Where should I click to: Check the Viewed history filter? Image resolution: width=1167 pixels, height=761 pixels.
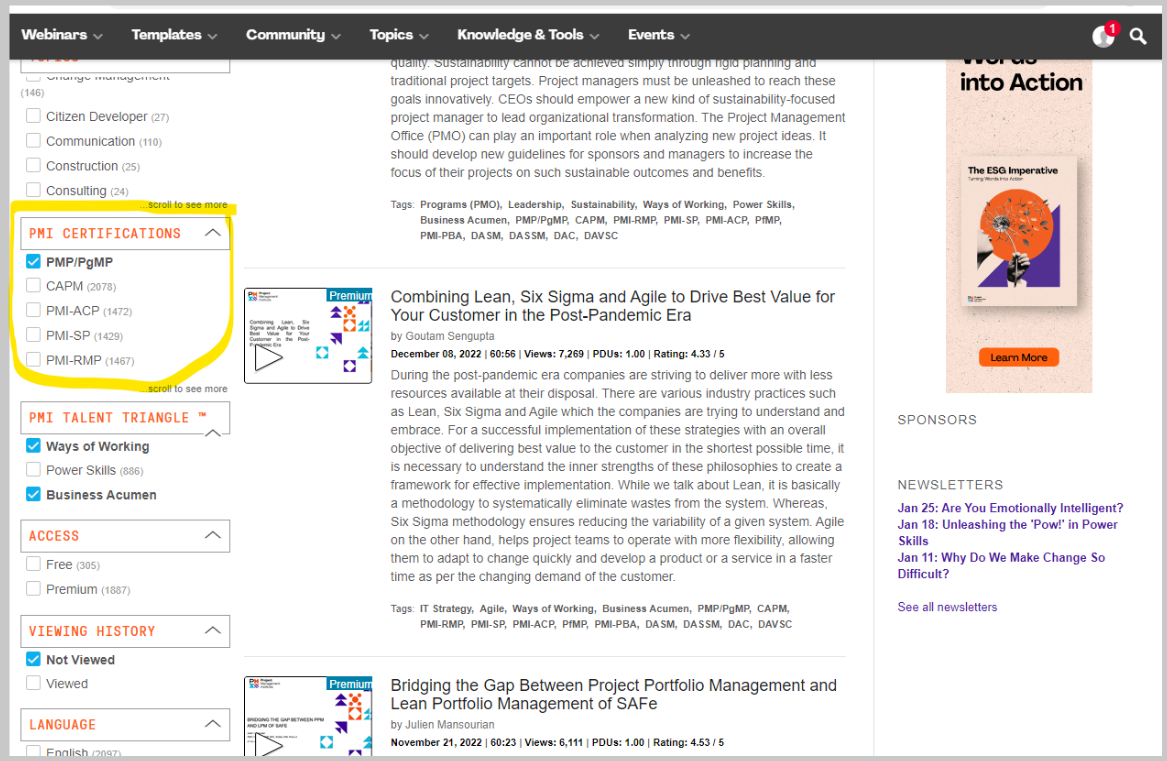(33, 683)
